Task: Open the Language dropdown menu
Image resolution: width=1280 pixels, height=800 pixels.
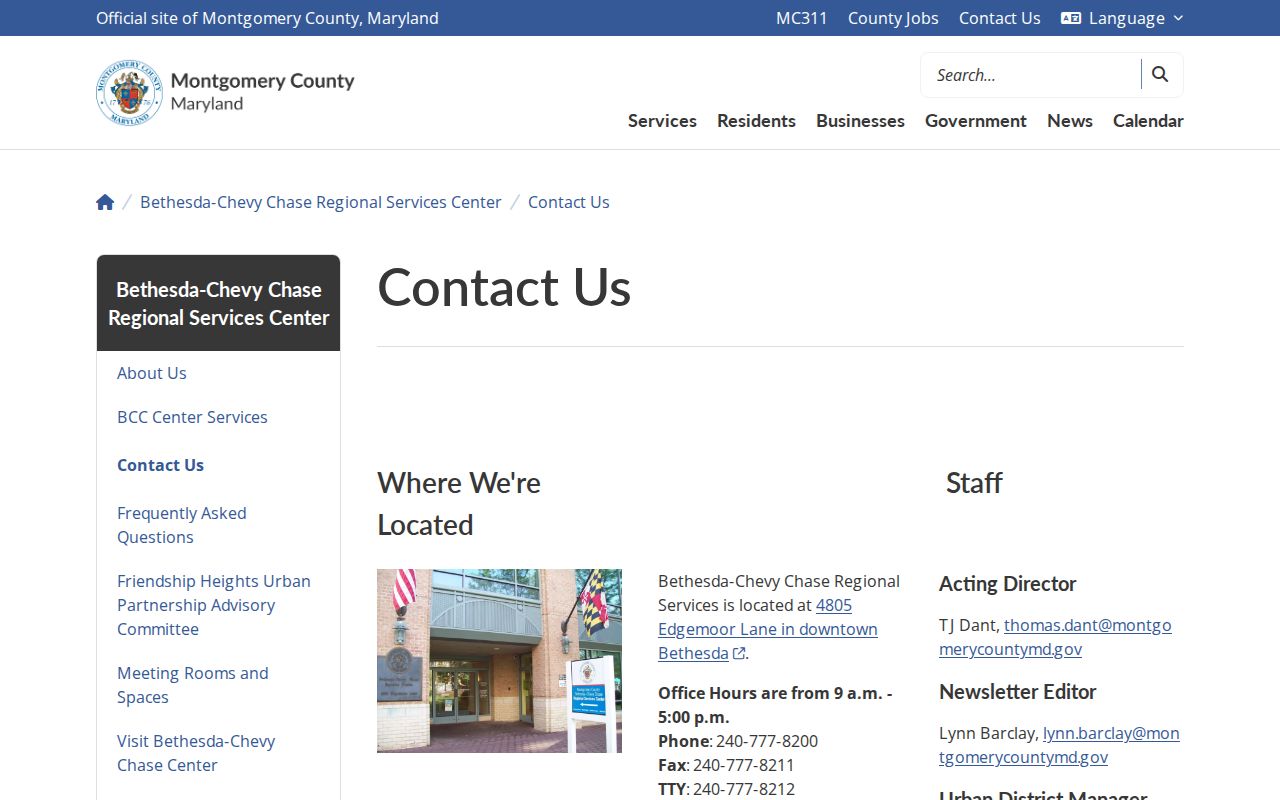Action: click(1122, 18)
